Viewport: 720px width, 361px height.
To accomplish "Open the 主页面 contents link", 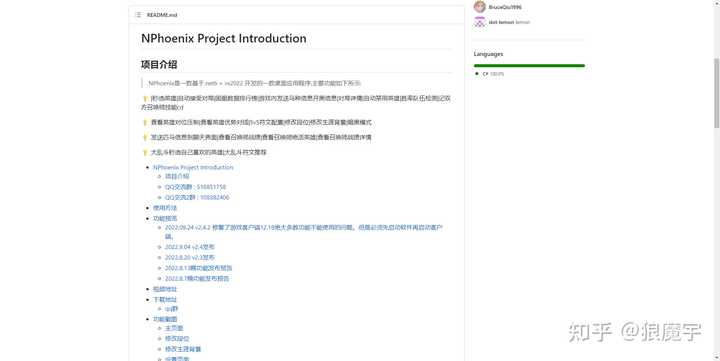I will tap(174, 328).
